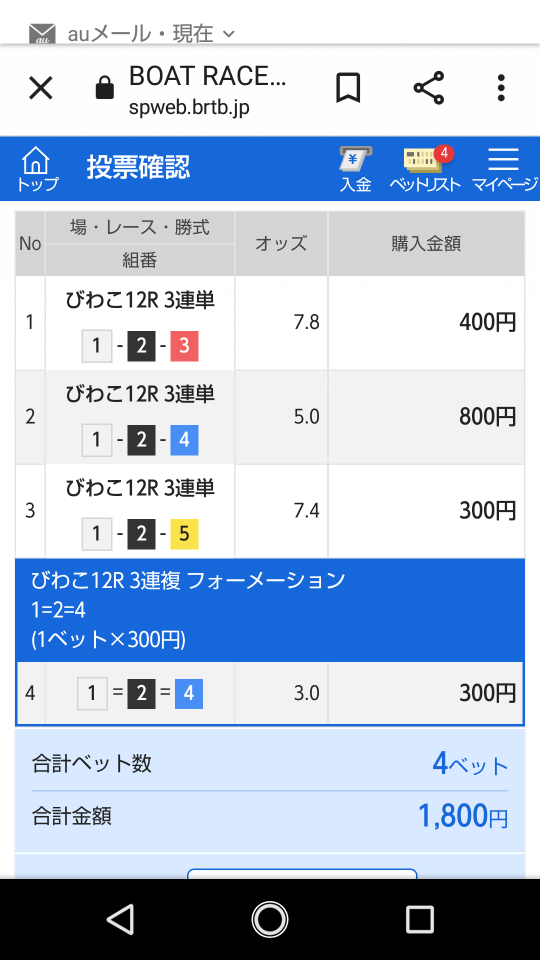This screenshot has height=960, width=540.
Task: Tap the 800円 purchase amount in row 2
Action: (488, 416)
